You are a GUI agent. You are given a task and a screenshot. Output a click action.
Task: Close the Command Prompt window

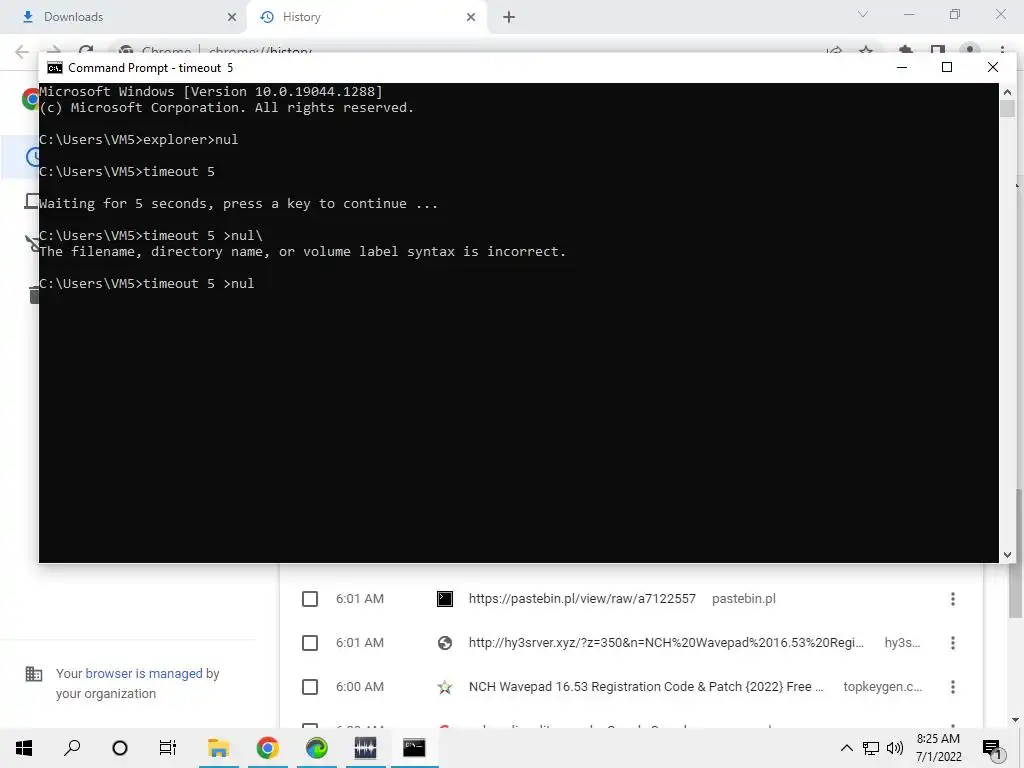click(x=993, y=67)
